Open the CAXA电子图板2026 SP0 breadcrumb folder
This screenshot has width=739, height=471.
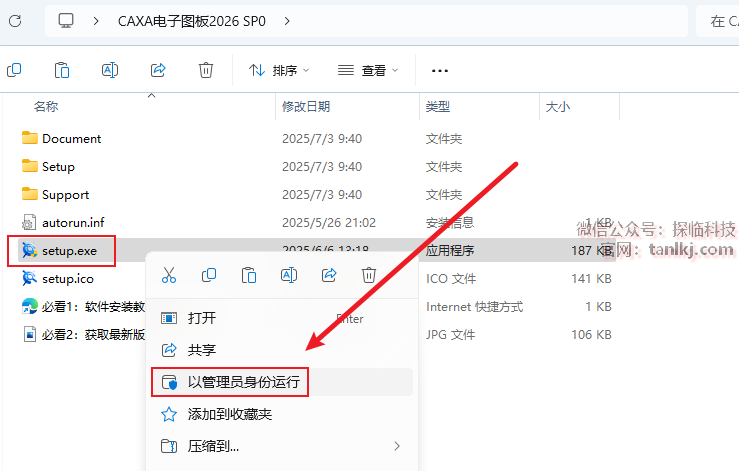point(191,21)
